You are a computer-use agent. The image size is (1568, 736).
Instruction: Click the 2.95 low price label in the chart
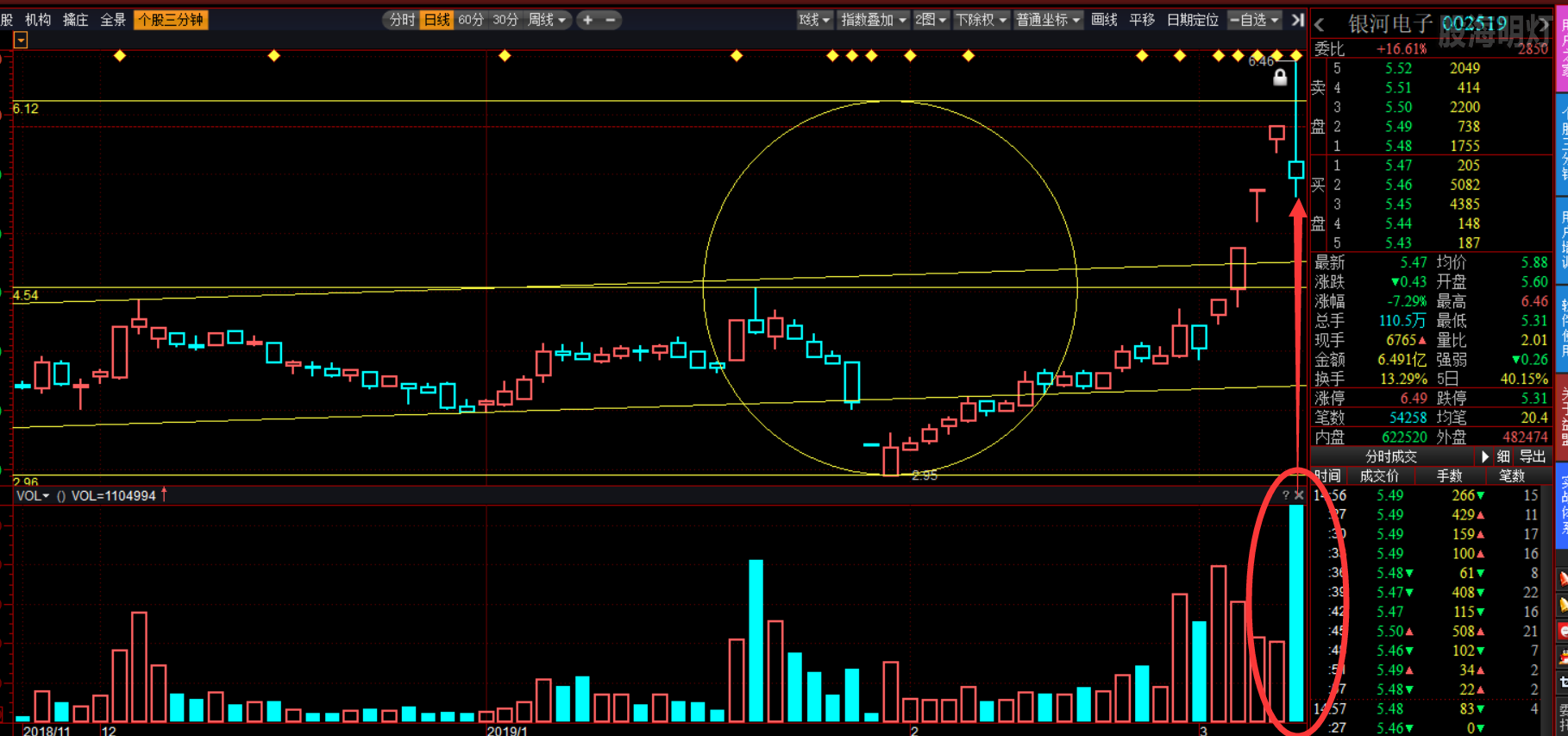(925, 475)
